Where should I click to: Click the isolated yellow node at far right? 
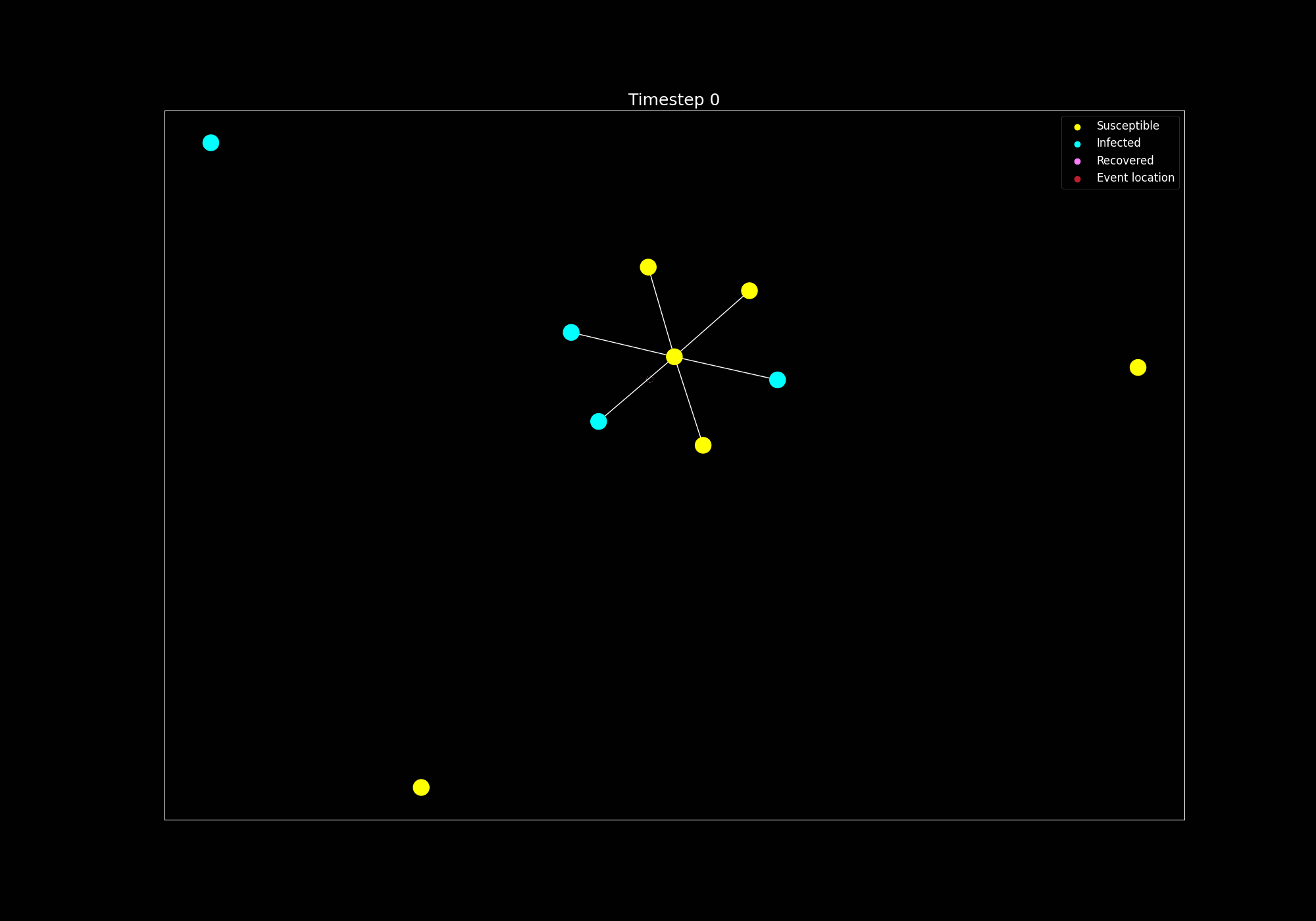click(1138, 367)
